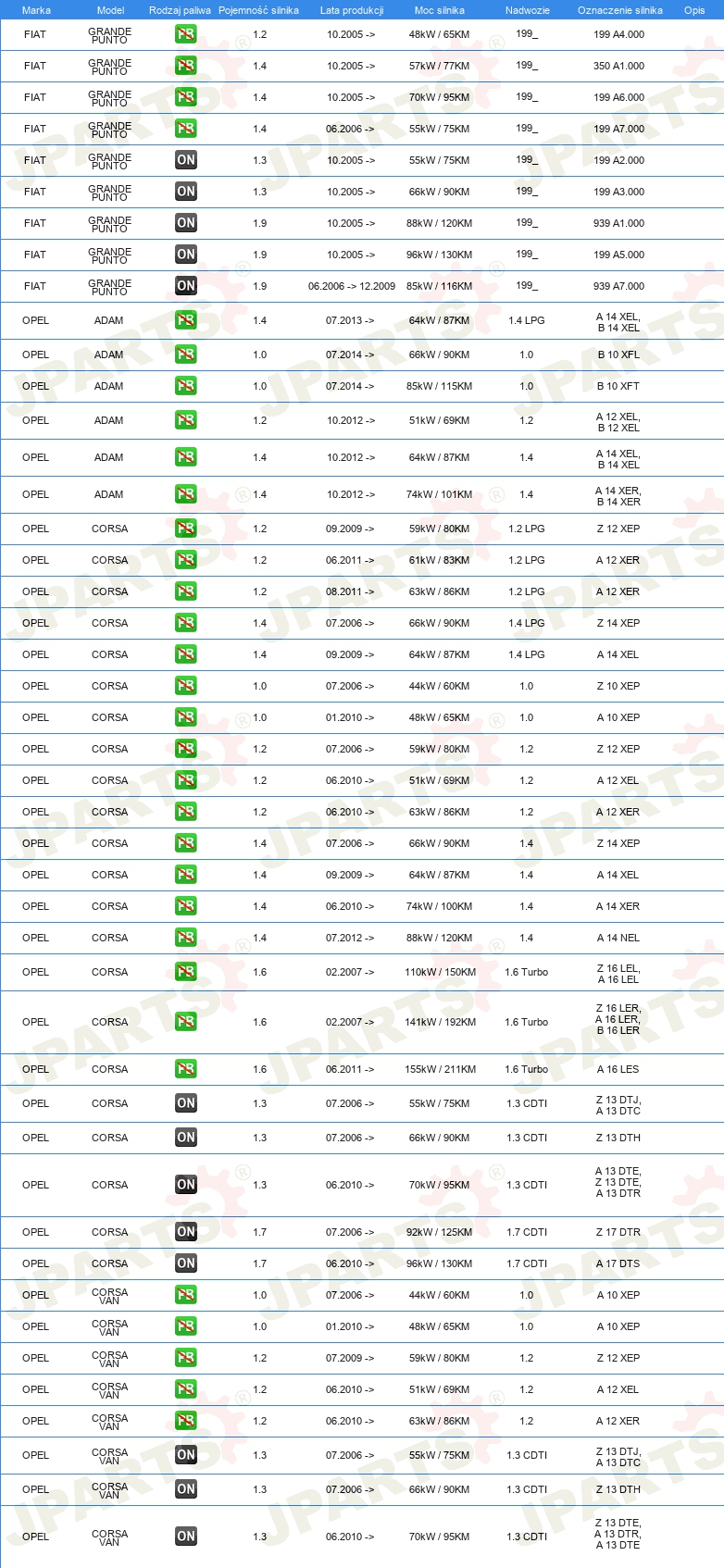Select the diesel icon in the 199 A5.000 row

pos(186,255)
